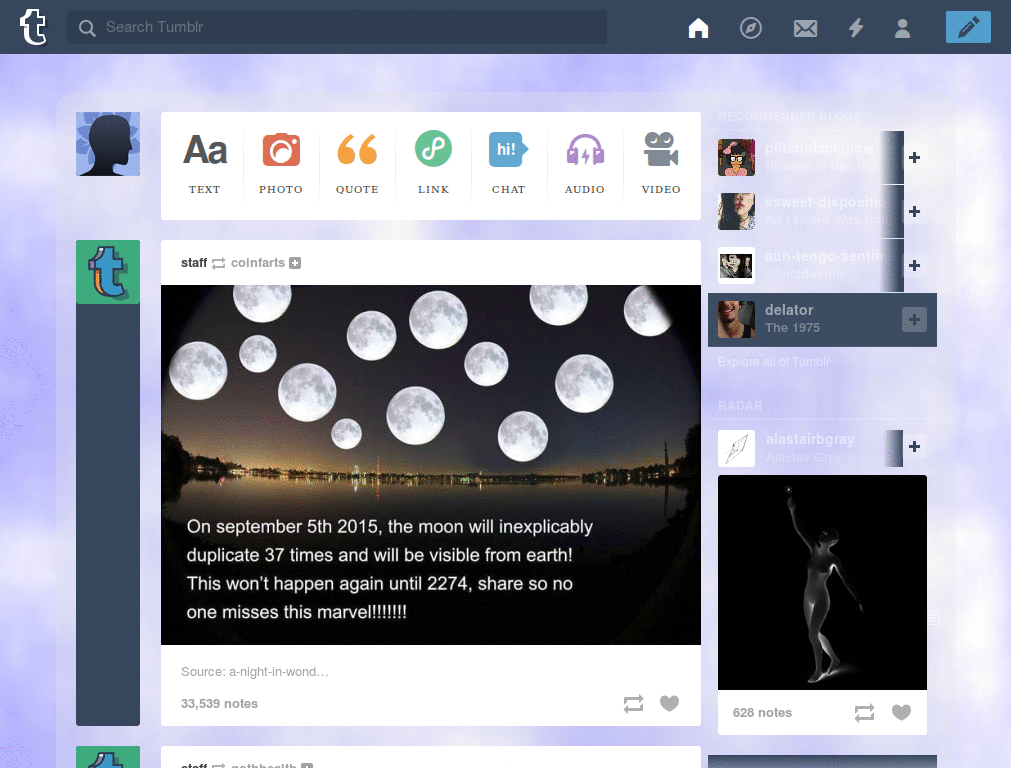Screen dimensions: 1024x768
Task: Click the alastairbgray avatar thumbnail
Action: pyautogui.click(x=736, y=448)
